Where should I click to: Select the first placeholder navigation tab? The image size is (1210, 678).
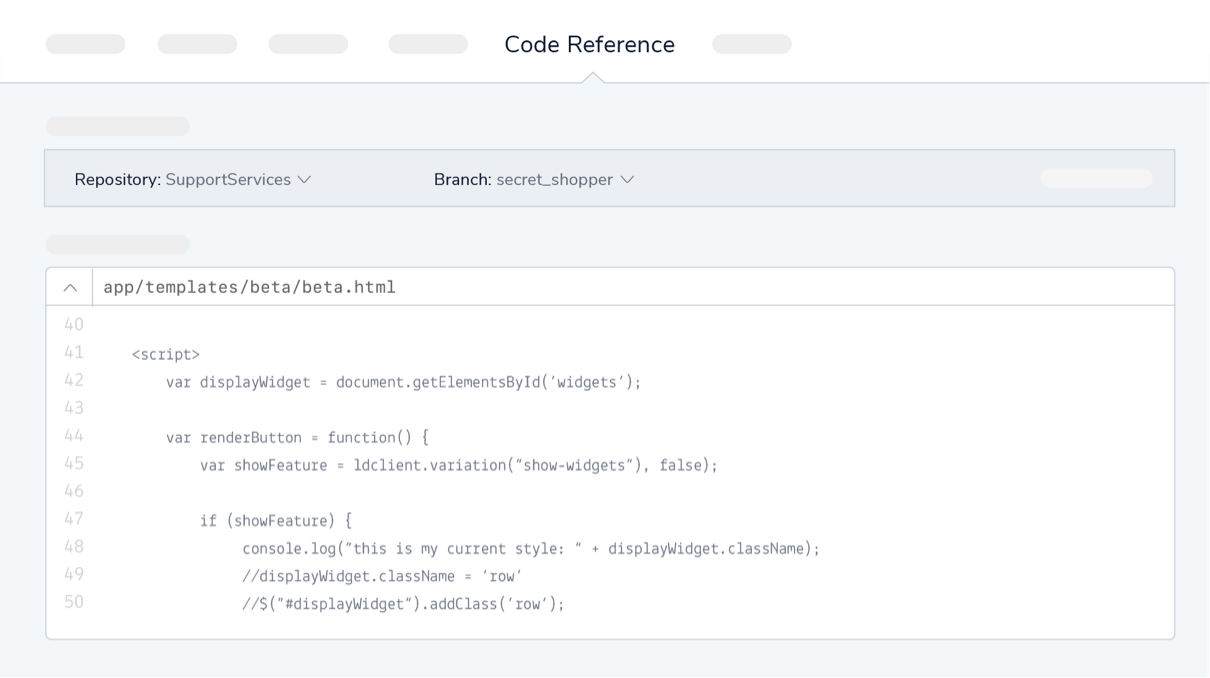85,44
